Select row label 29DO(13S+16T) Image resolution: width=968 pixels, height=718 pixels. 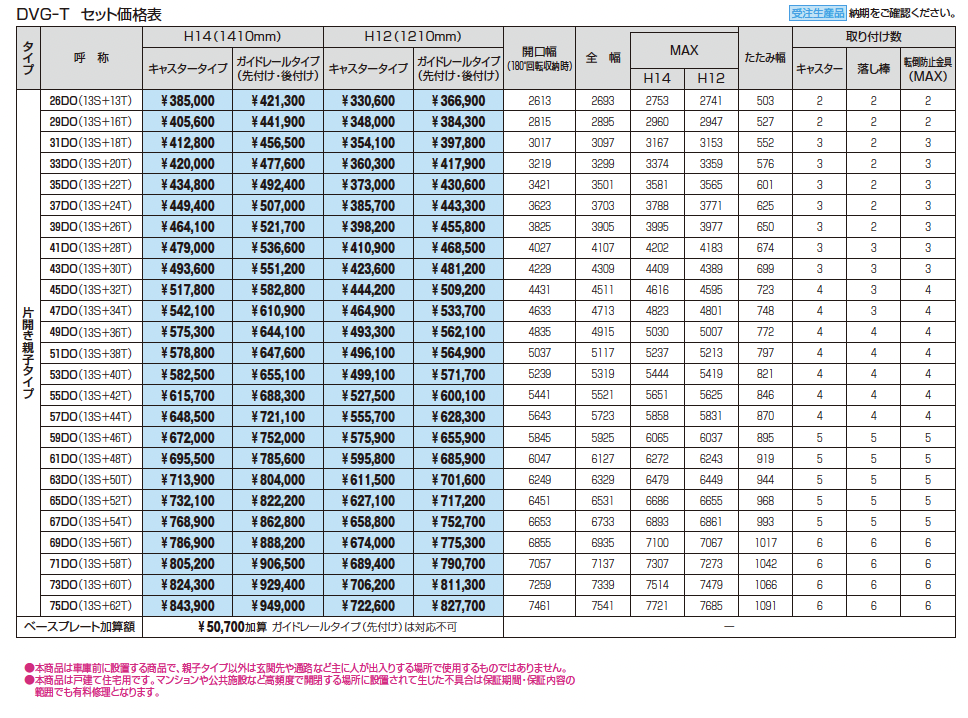pos(91,122)
